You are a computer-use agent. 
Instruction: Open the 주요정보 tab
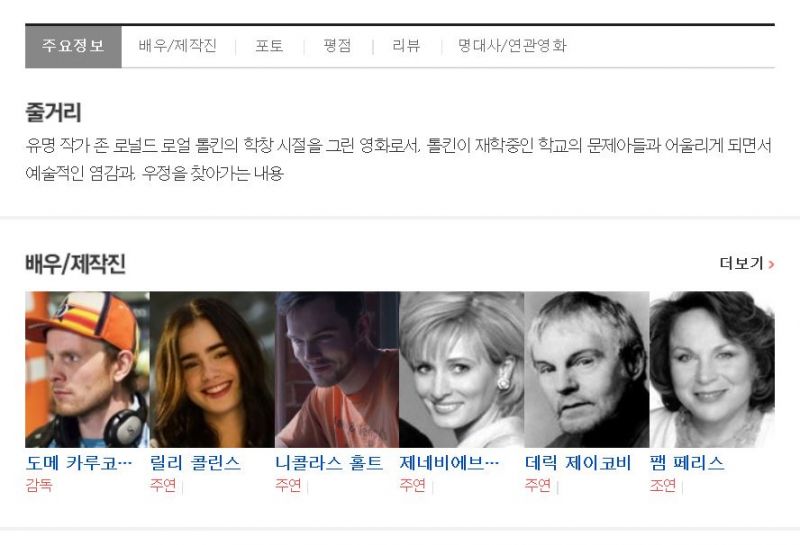73,46
